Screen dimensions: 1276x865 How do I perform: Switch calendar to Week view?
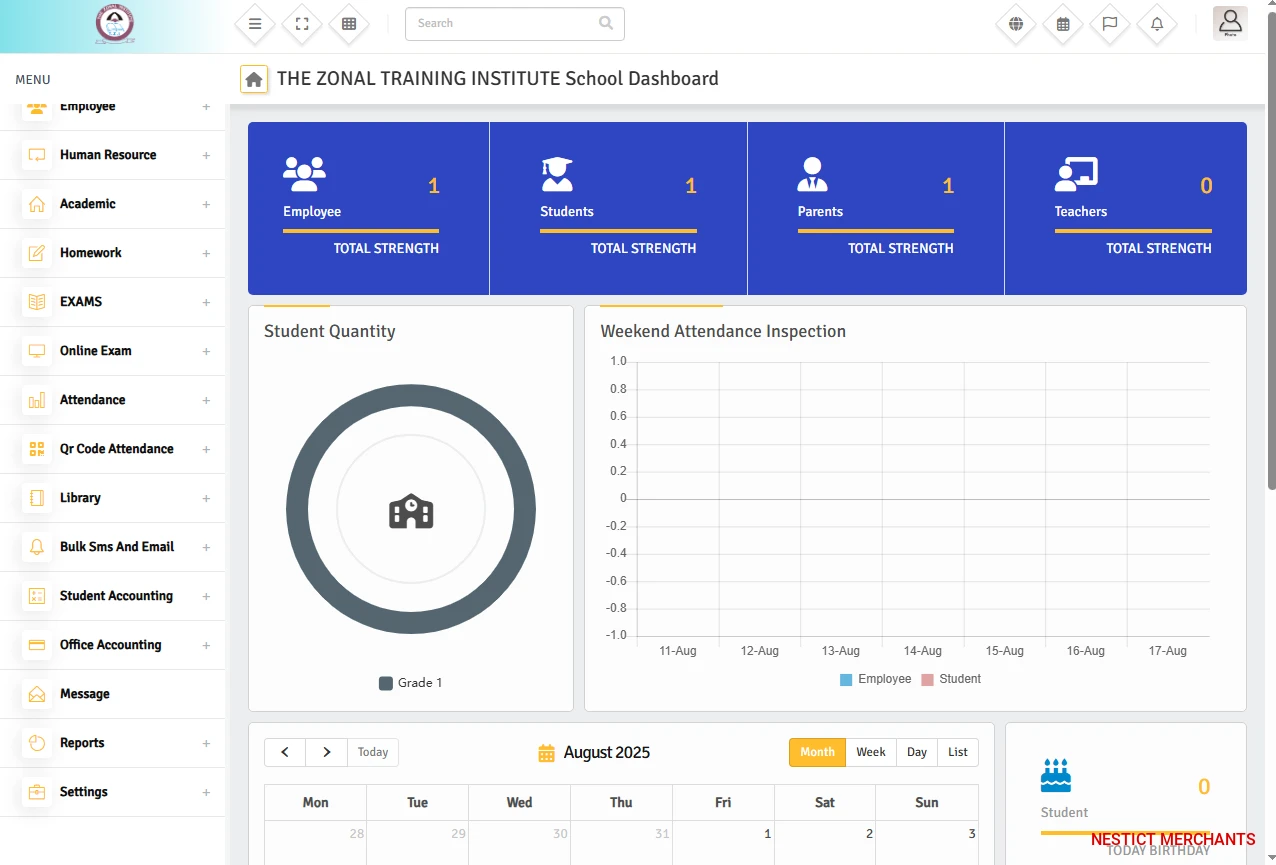coord(870,752)
